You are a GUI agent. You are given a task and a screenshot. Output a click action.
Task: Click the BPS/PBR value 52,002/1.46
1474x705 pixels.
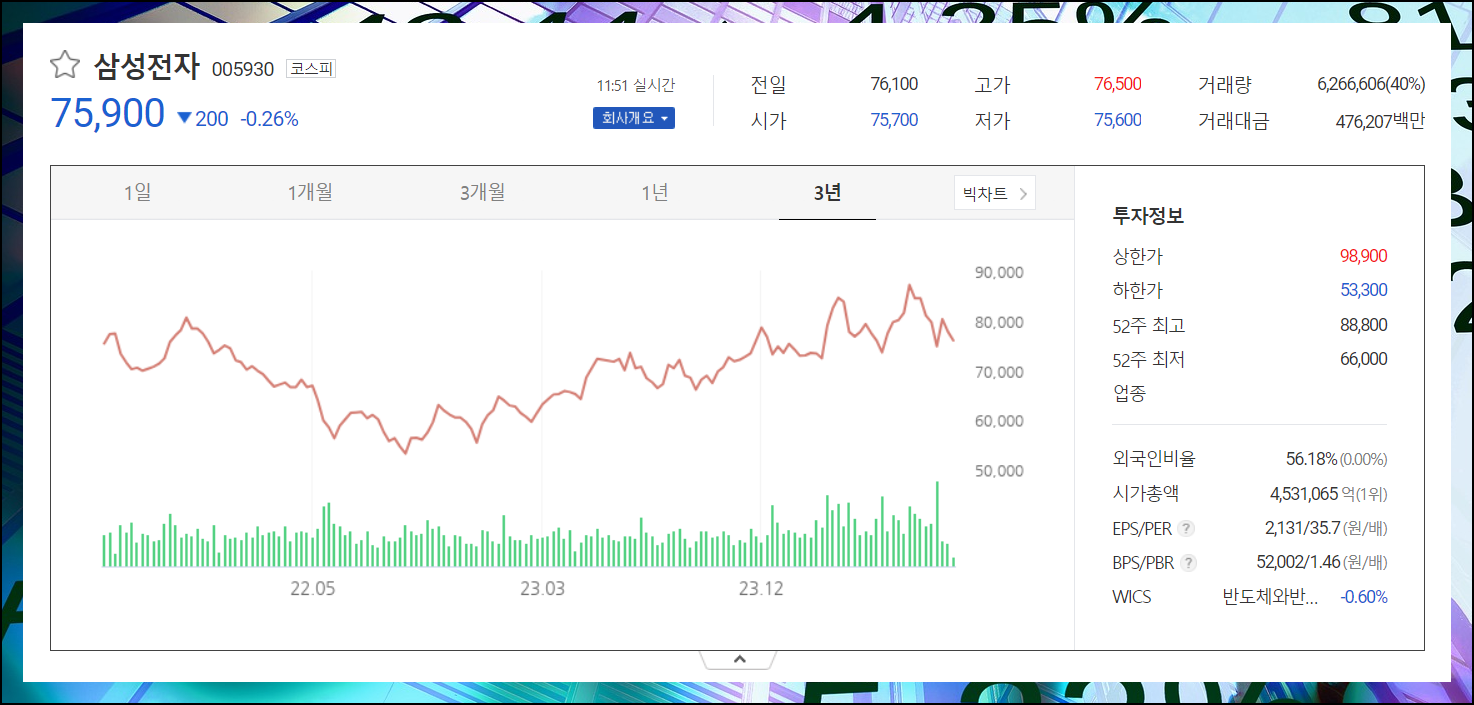(x=1298, y=562)
